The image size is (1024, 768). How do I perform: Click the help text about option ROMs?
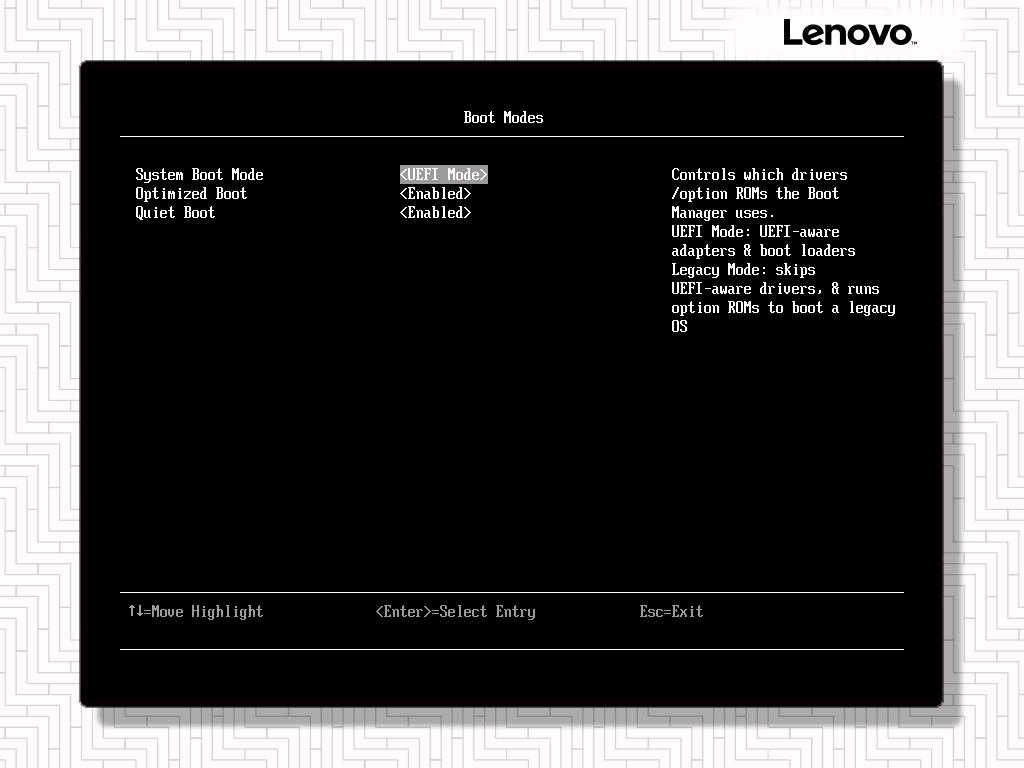tap(755, 194)
